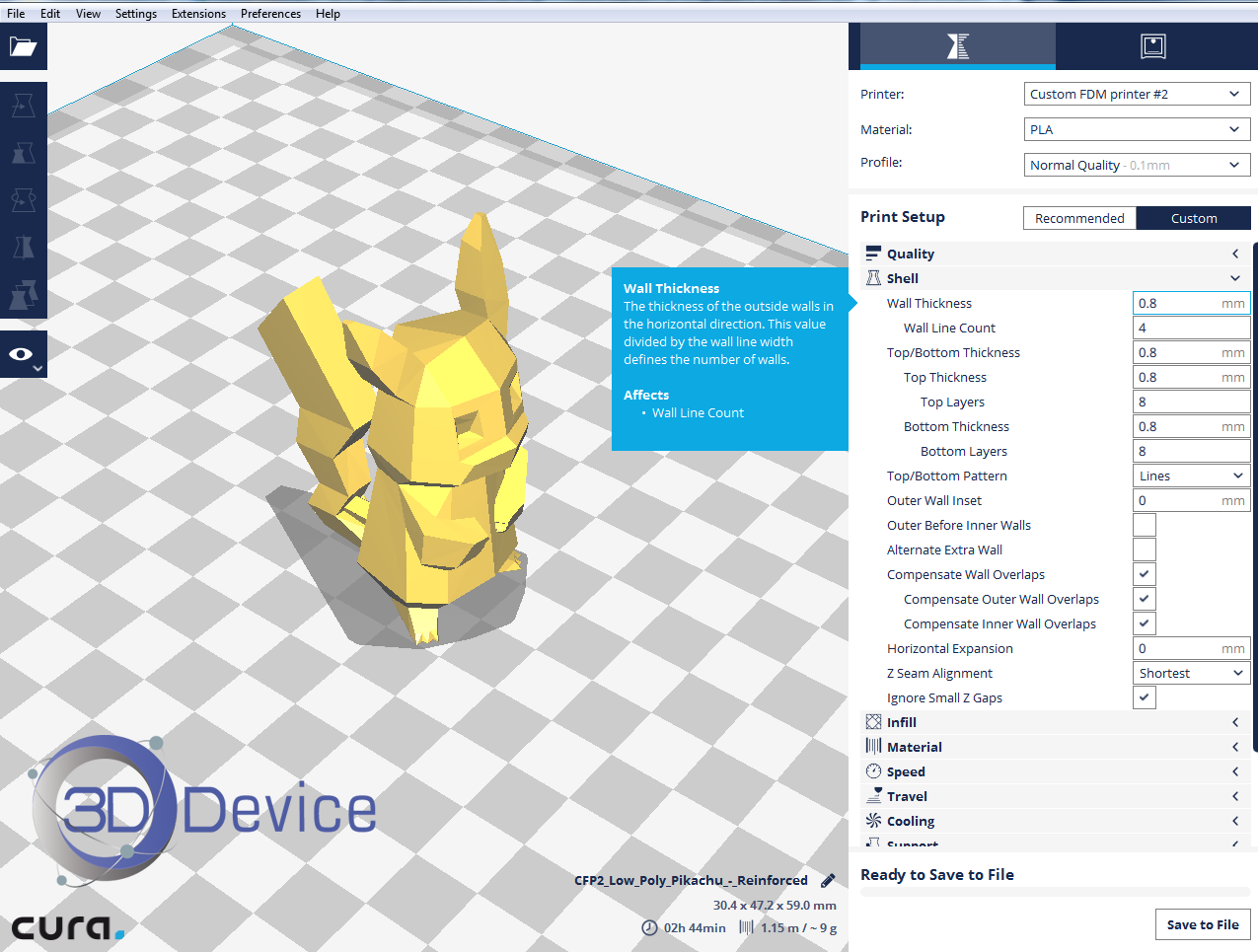Select the Rotate tool in left toolbar
Screen dimensions: 1258x952
(x=23, y=200)
